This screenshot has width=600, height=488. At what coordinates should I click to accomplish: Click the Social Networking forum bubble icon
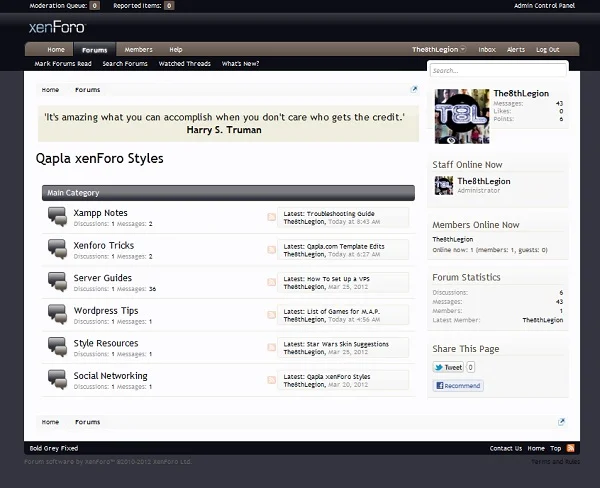coord(57,379)
